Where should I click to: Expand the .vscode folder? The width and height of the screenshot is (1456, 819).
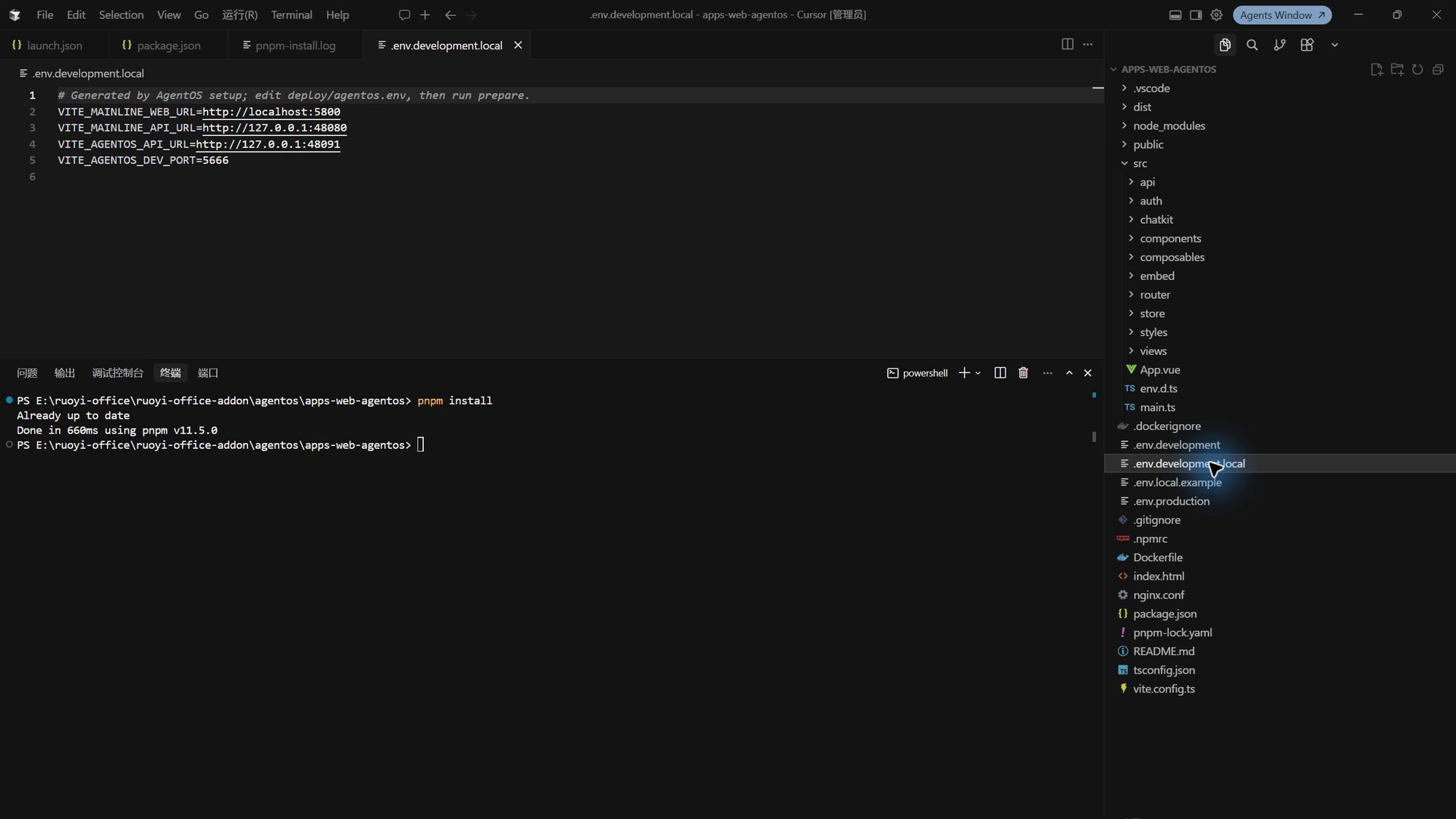(1279, 89)
